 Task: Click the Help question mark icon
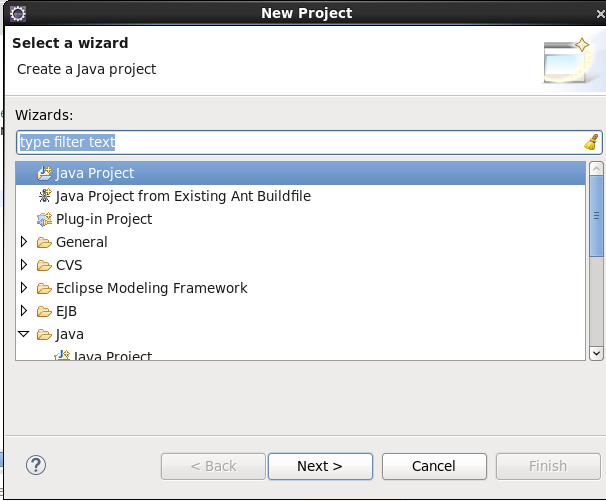pos(36,465)
